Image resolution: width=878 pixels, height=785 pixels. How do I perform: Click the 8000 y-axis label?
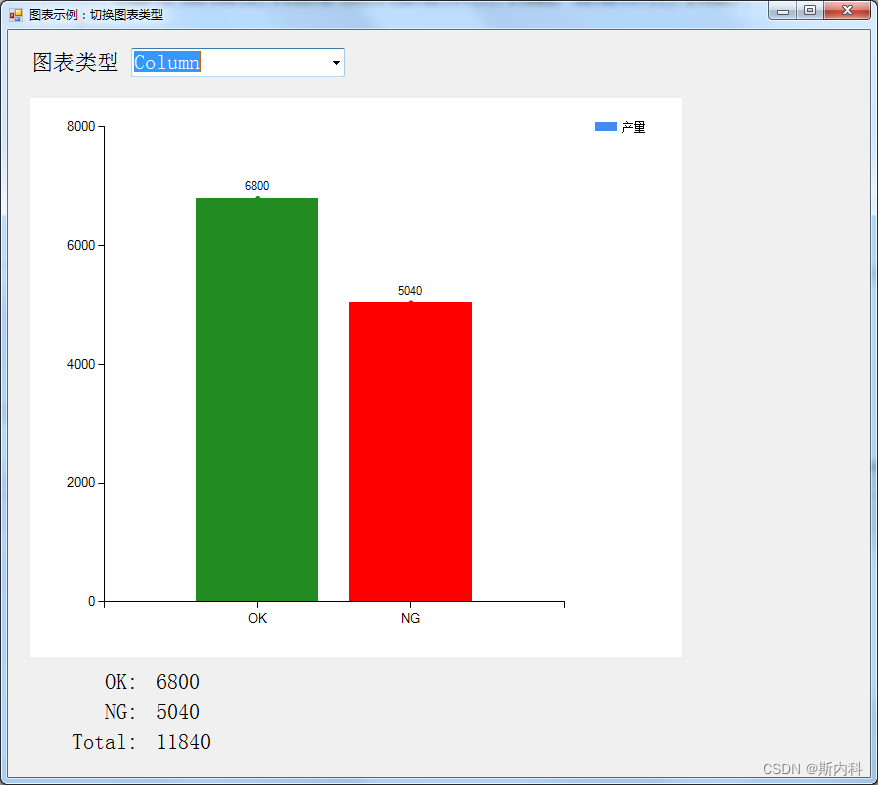point(81,127)
